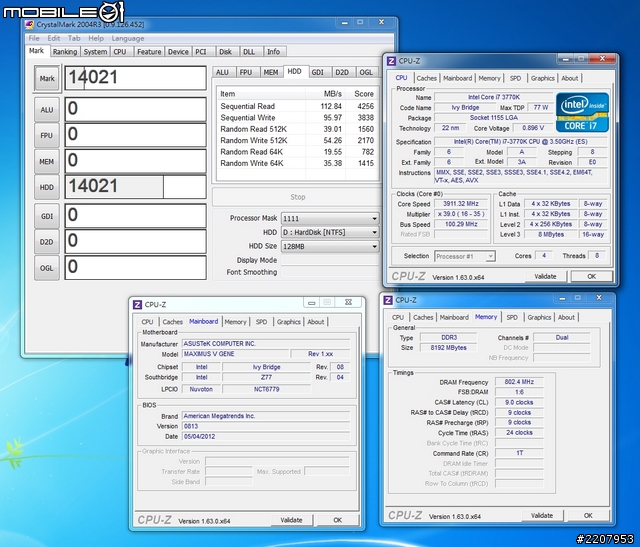Switch to the Disk tab

(x=225, y=52)
